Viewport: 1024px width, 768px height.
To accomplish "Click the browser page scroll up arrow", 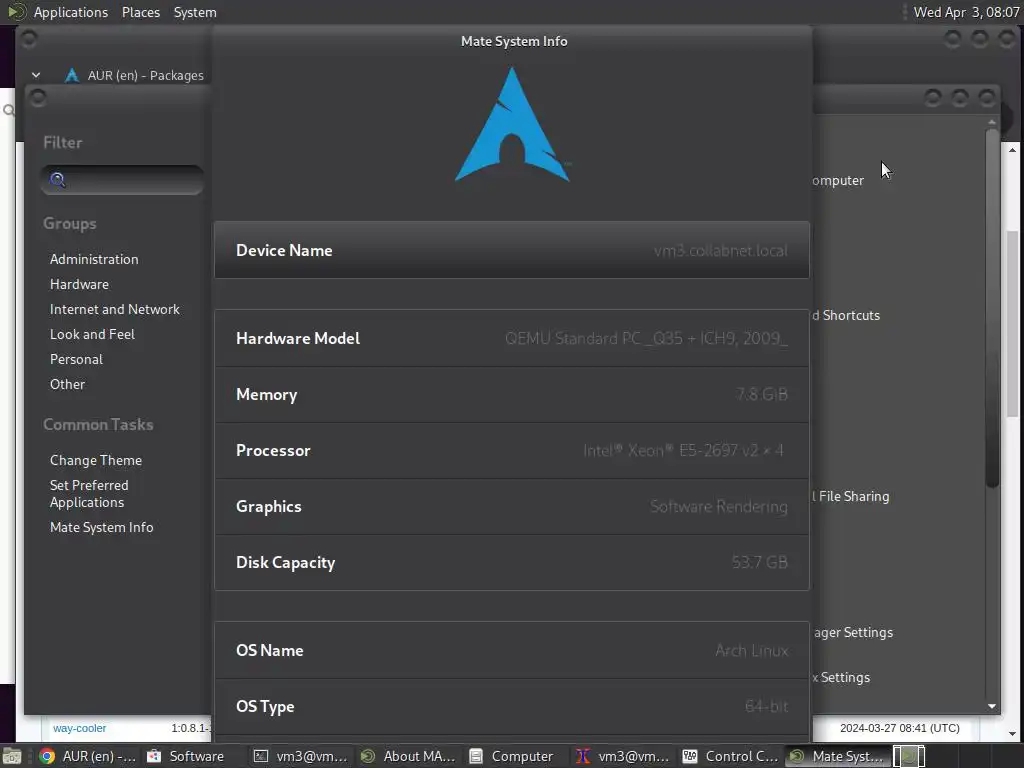I will click(1012, 150).
